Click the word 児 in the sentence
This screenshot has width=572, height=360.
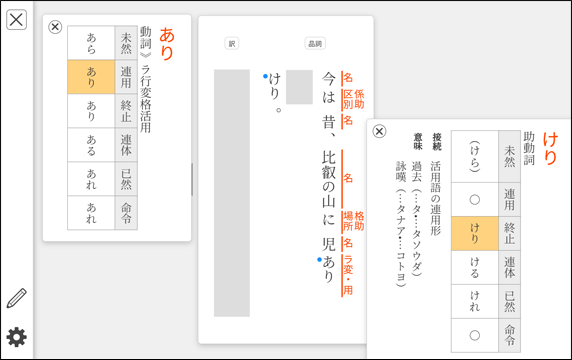pos(329,244)
